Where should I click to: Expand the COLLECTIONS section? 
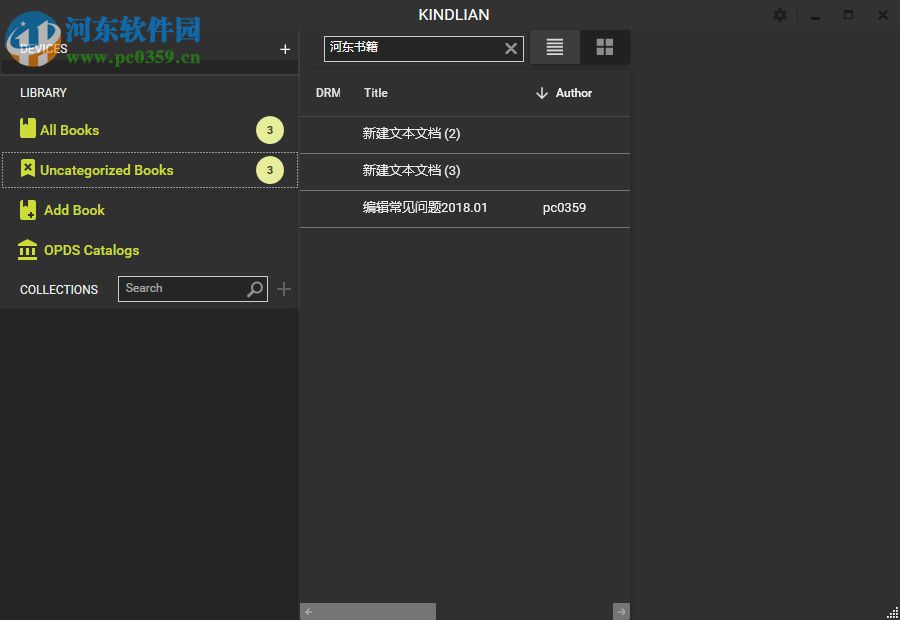click(x=58, y=289)
